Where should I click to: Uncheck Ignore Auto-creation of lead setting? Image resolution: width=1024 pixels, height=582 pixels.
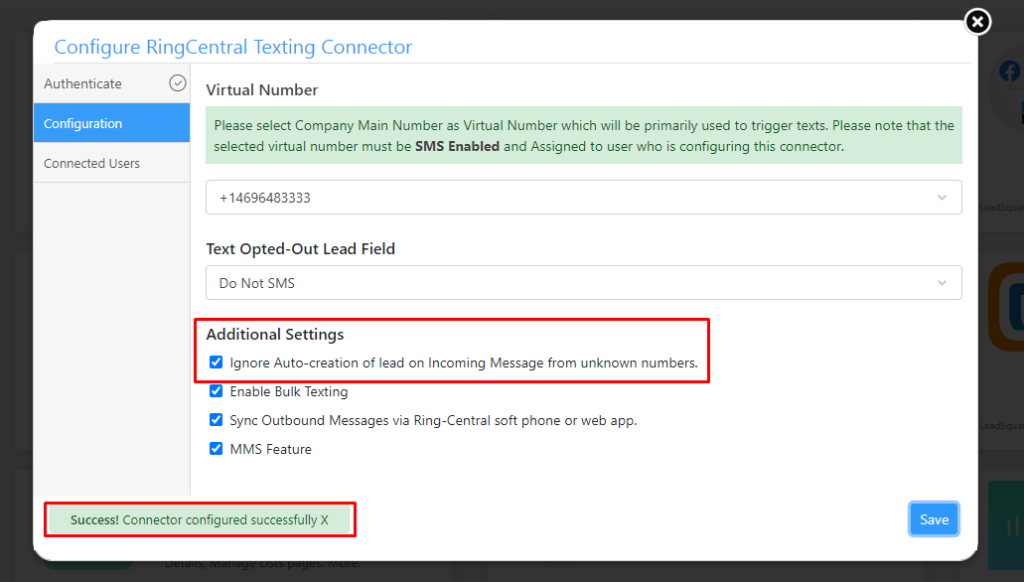tap(216, 362)
